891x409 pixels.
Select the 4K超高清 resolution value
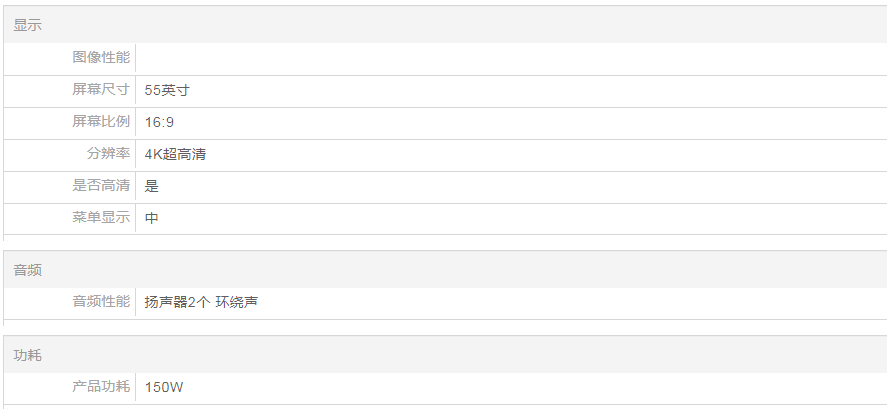click(175, 154)
